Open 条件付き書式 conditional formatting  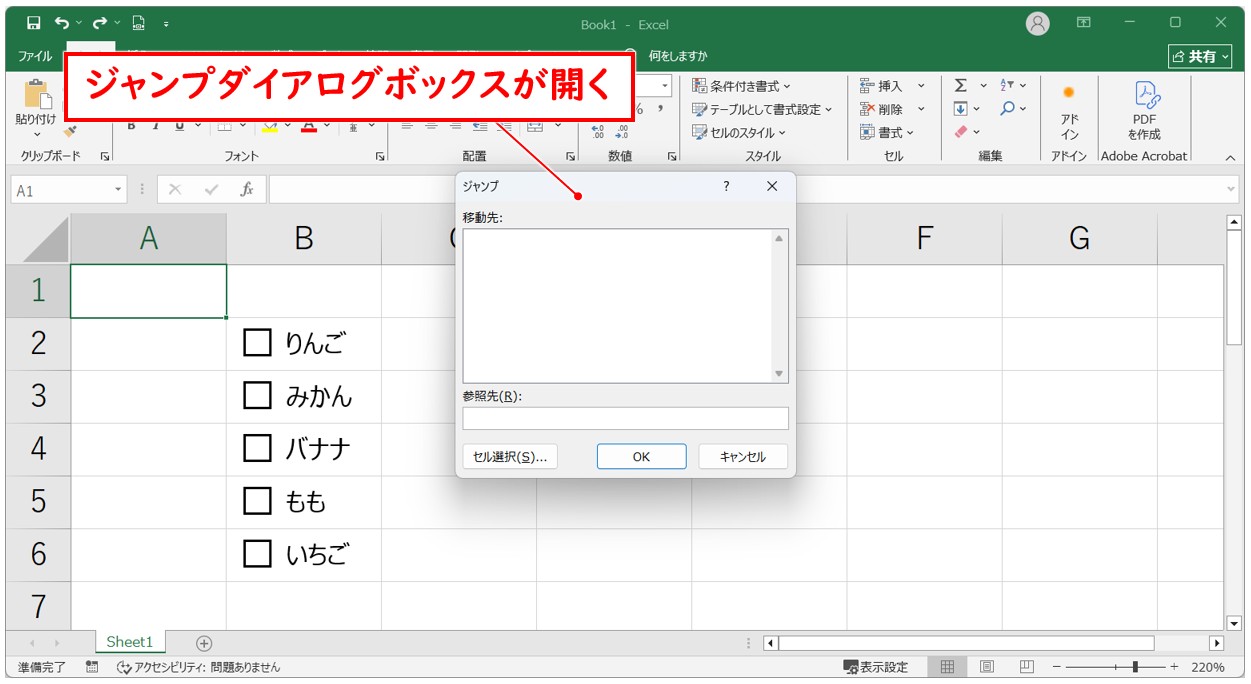pos(741,86)
